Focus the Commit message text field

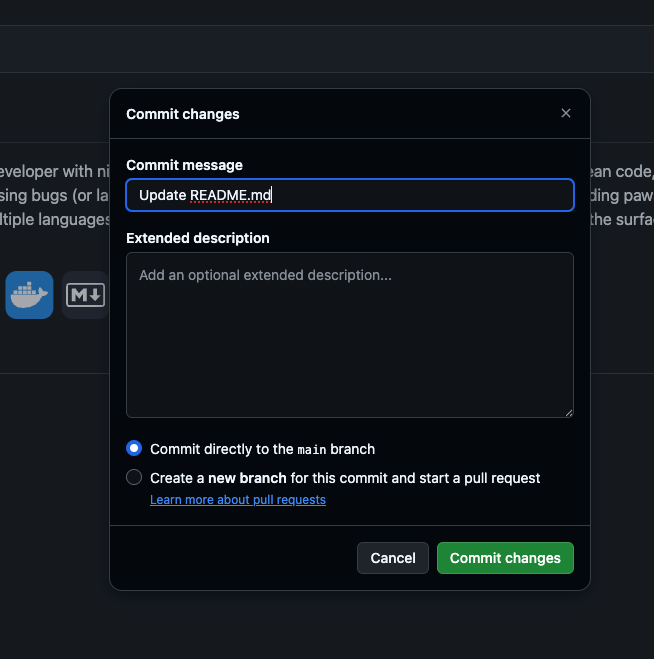[350, 195]
